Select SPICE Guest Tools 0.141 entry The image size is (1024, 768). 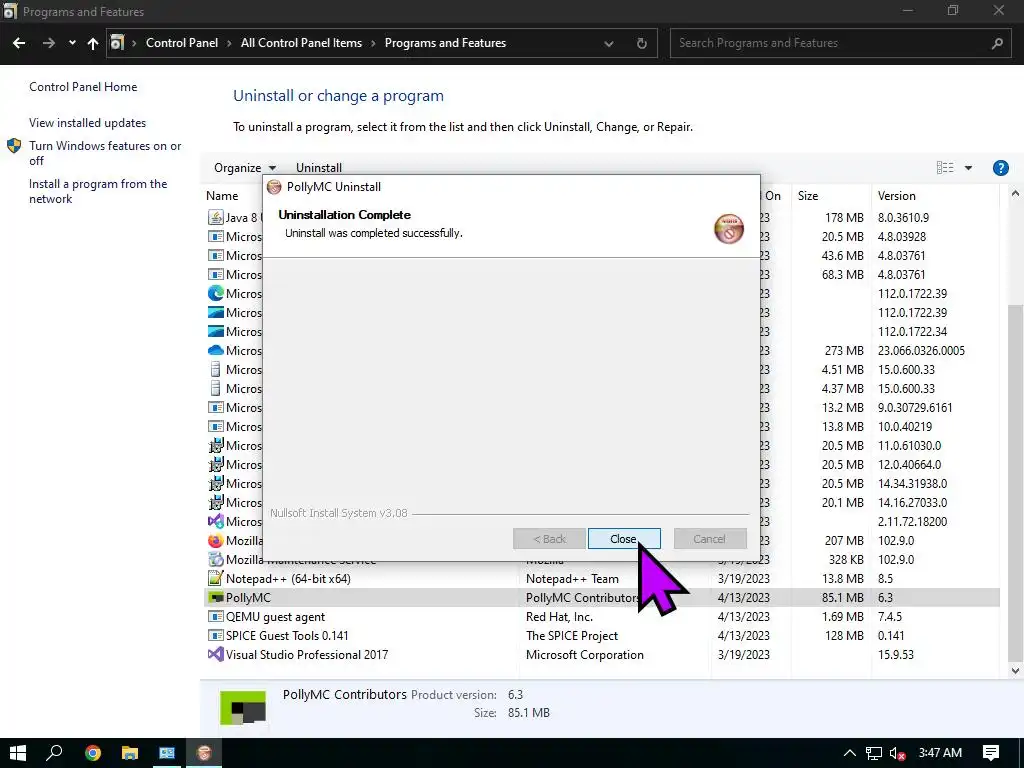tap(287, 635)
